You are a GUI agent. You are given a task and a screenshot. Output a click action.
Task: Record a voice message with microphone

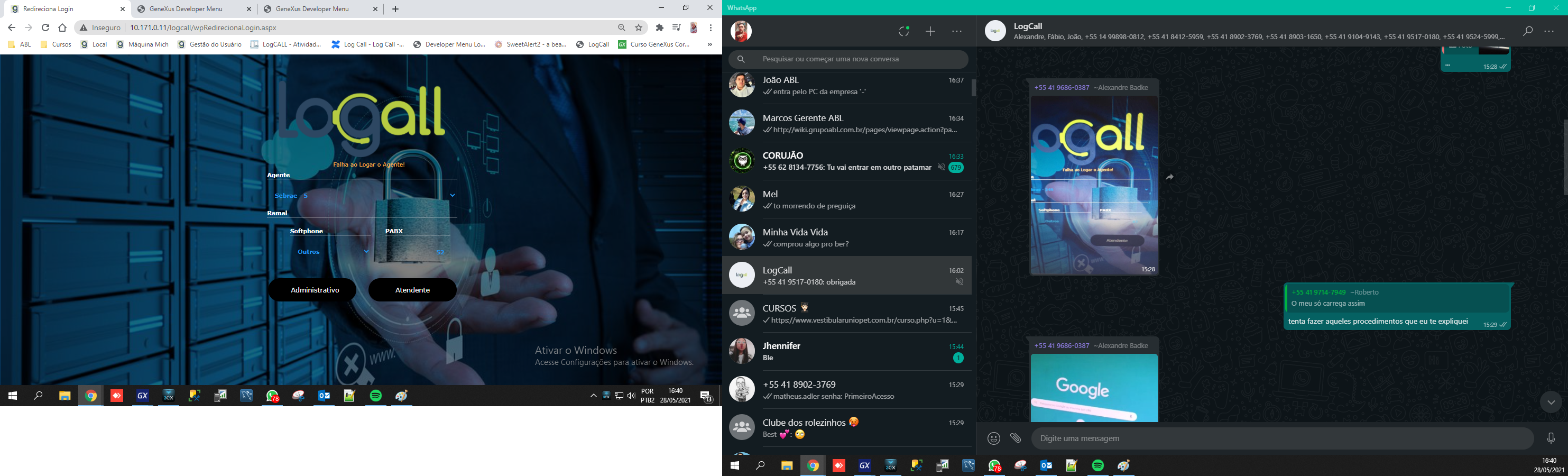pyautogui.click(x=1551, y=438)
